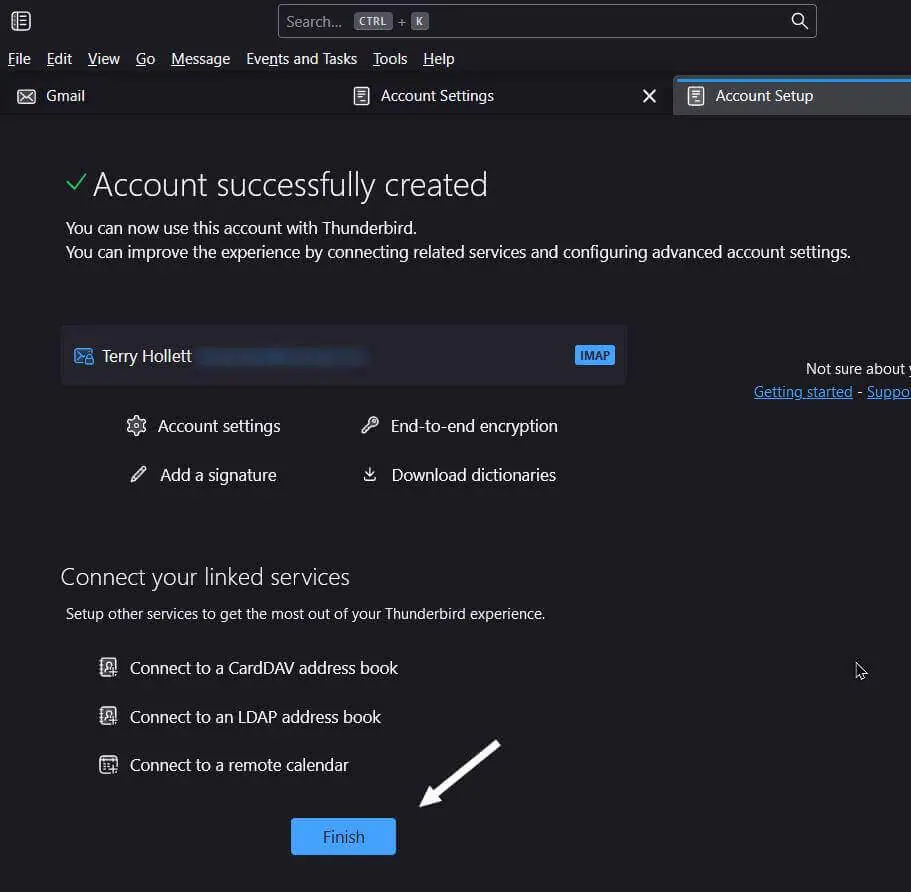Image resolution: width=911 pixels, height=892 pixels.
Task: Open the Message menu
Action: tap(200, 59)
